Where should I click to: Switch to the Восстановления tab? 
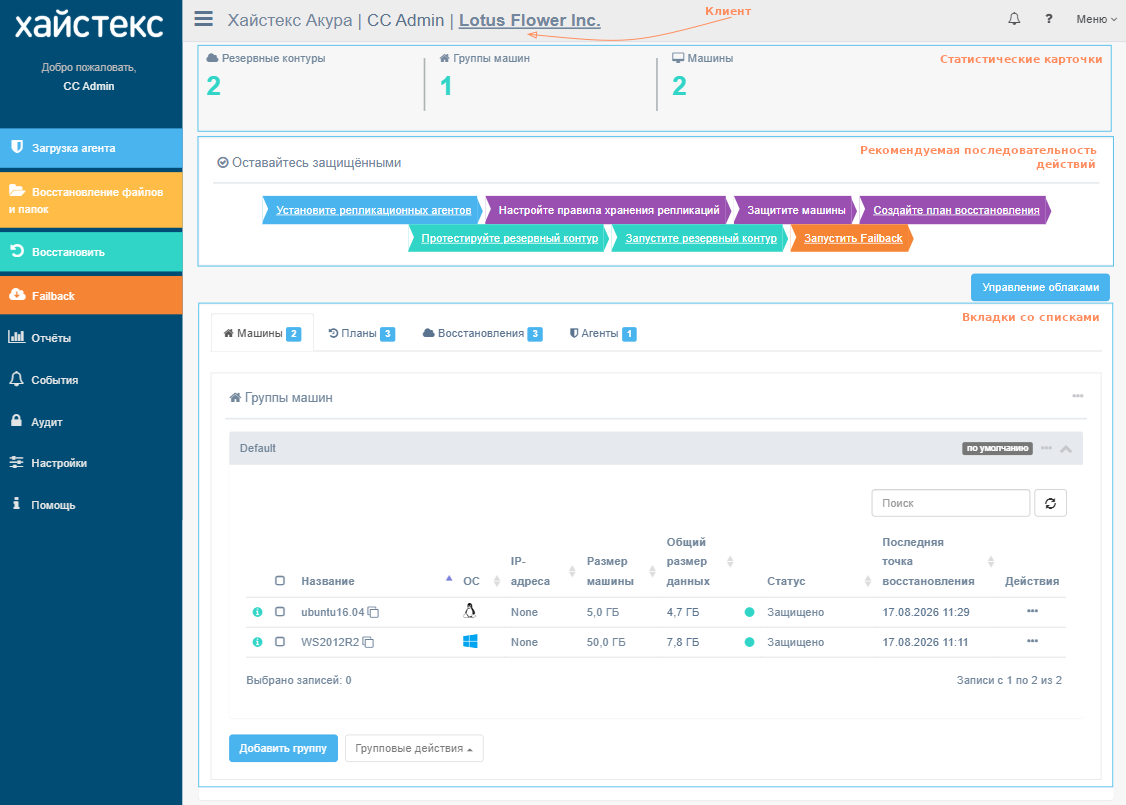coord(483,333)
